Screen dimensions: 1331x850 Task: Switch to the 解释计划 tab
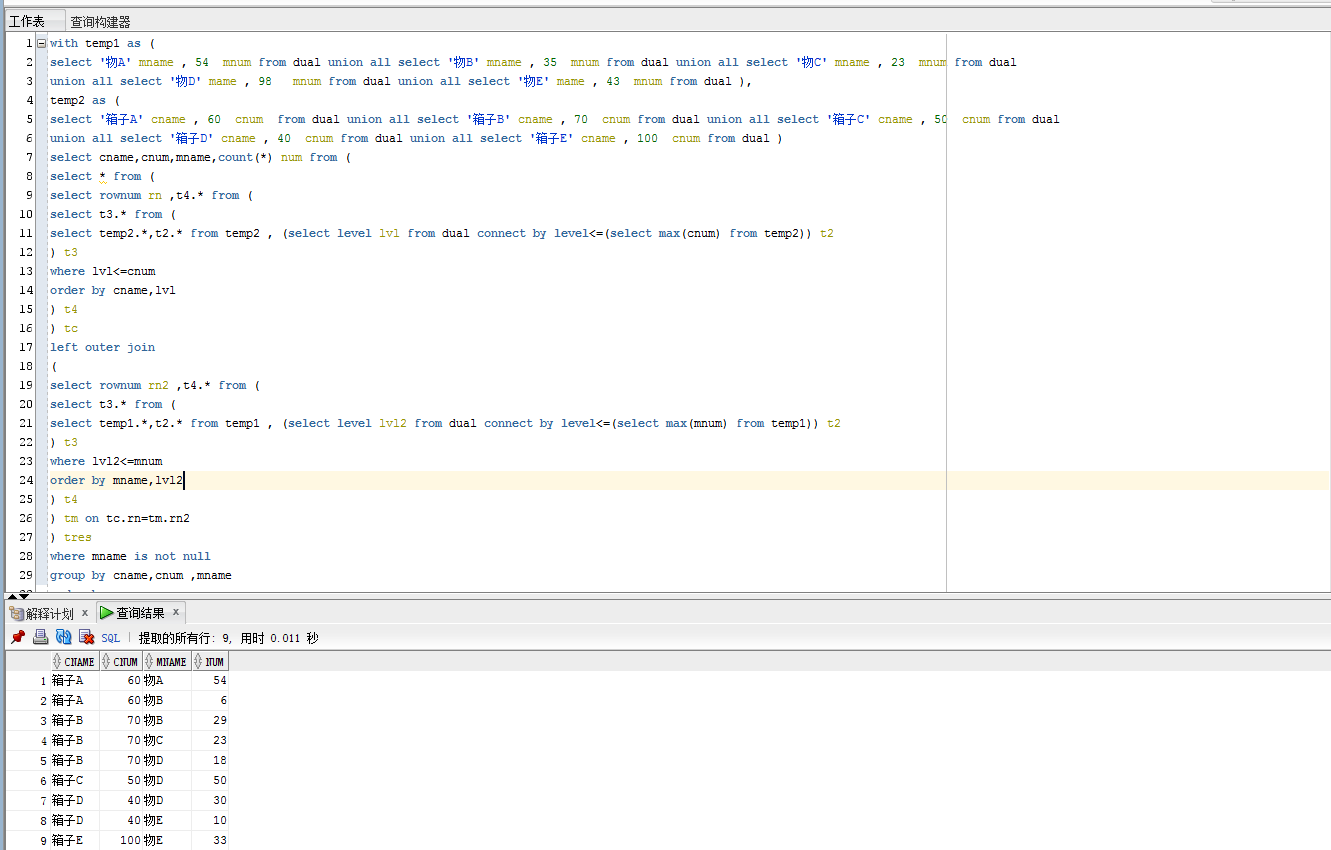click(49, 613)
